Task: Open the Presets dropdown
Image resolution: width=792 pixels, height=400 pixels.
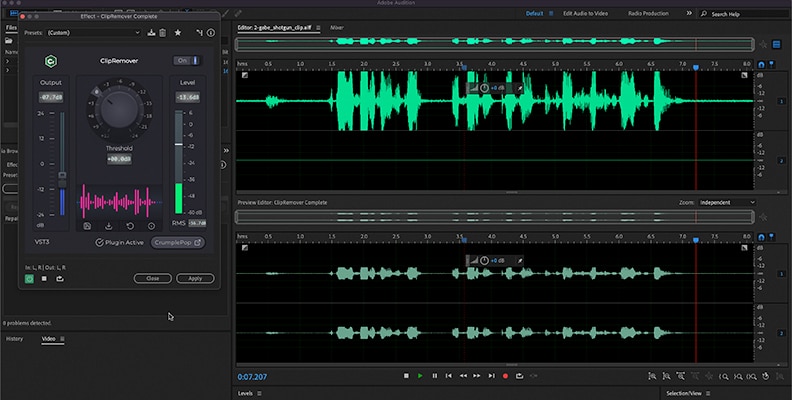Action: click(x=93, y=33)
